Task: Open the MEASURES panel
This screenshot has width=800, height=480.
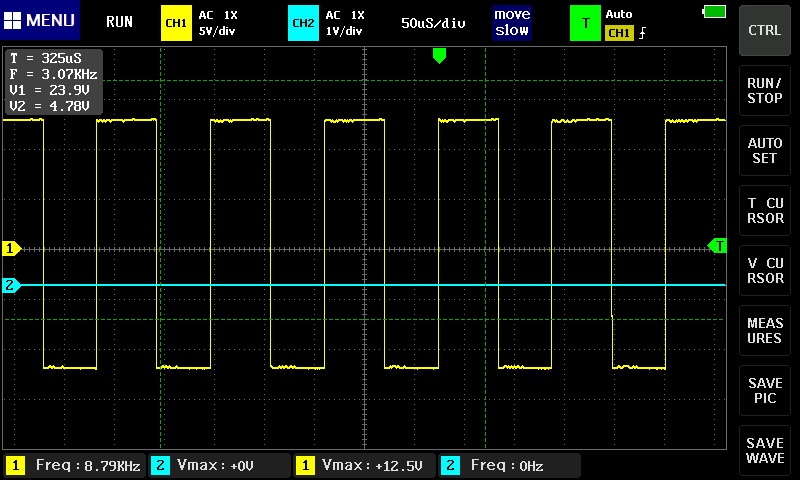Action: click(x=765, y=331)
